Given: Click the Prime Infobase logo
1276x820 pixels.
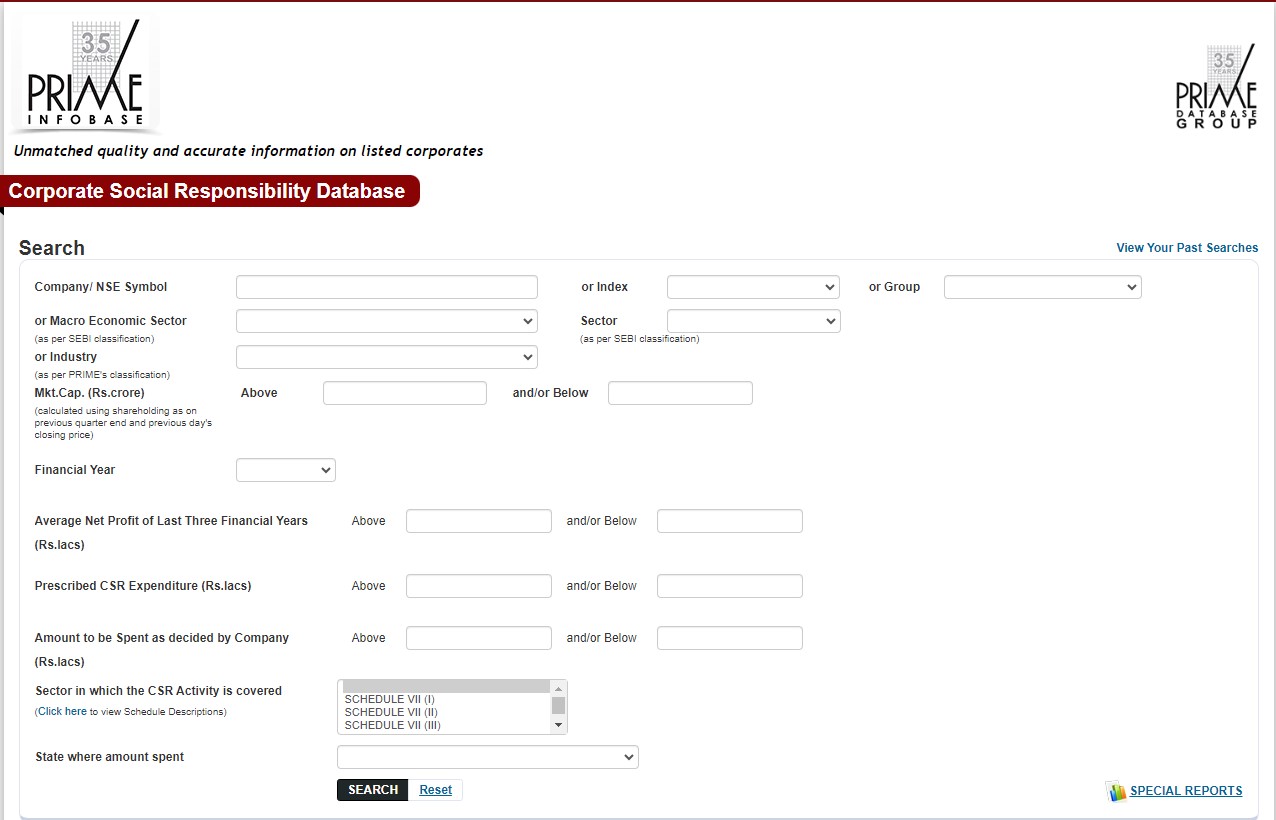Looking at the screenshot, I should pyautogui.click(x=85, y=77).
